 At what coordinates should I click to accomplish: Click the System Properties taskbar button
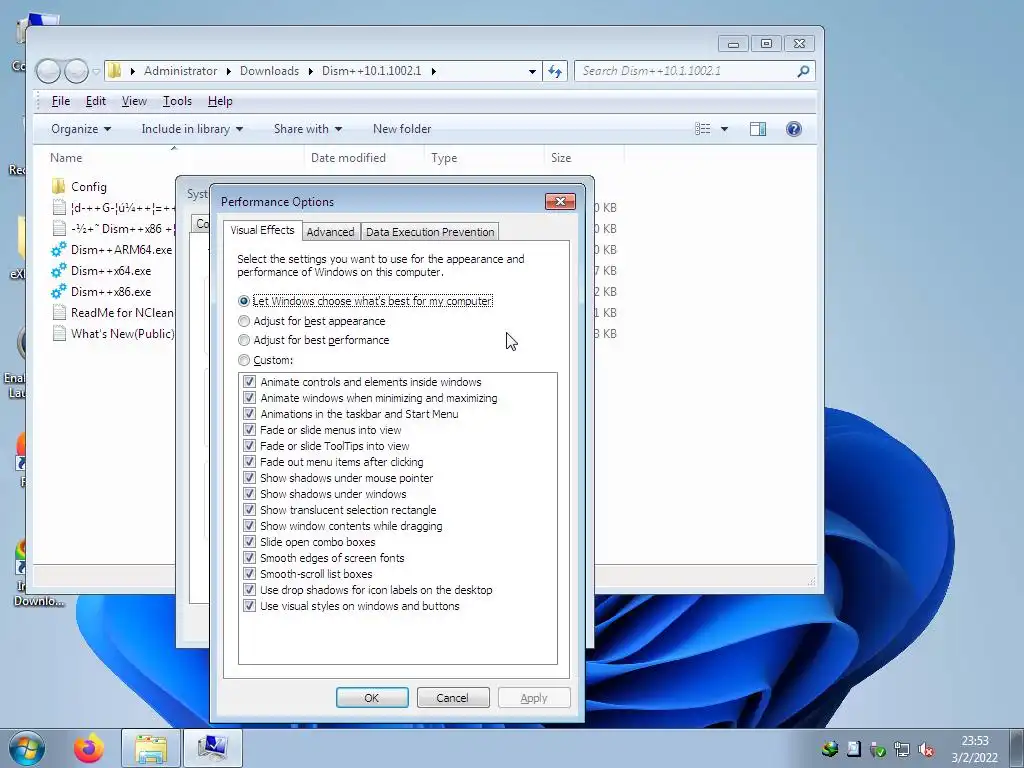tap(212, 748)
